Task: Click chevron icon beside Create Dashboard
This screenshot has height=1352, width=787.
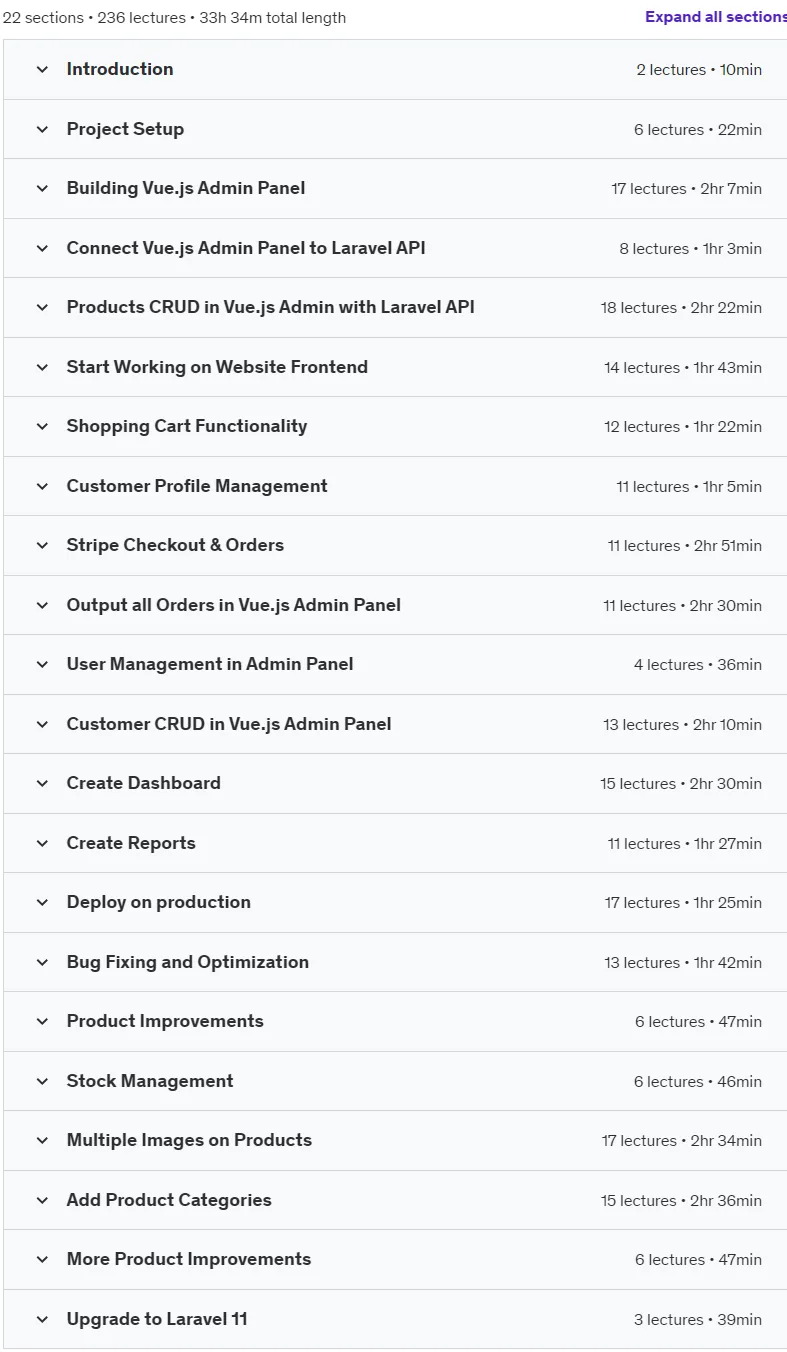Action: [x=42, y=784]
